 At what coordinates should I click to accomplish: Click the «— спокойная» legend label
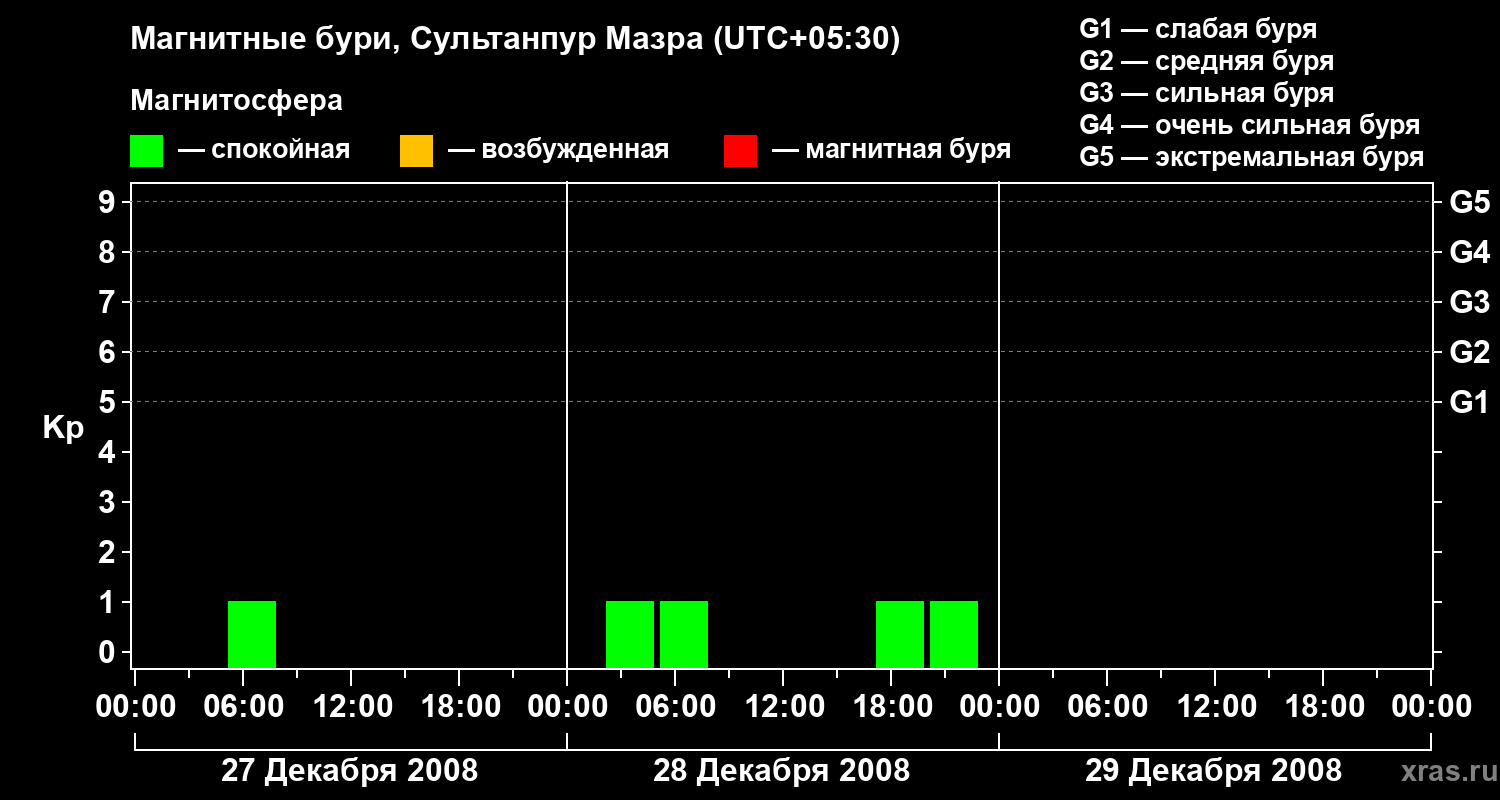pyautogui.click(x=264, y=150)
